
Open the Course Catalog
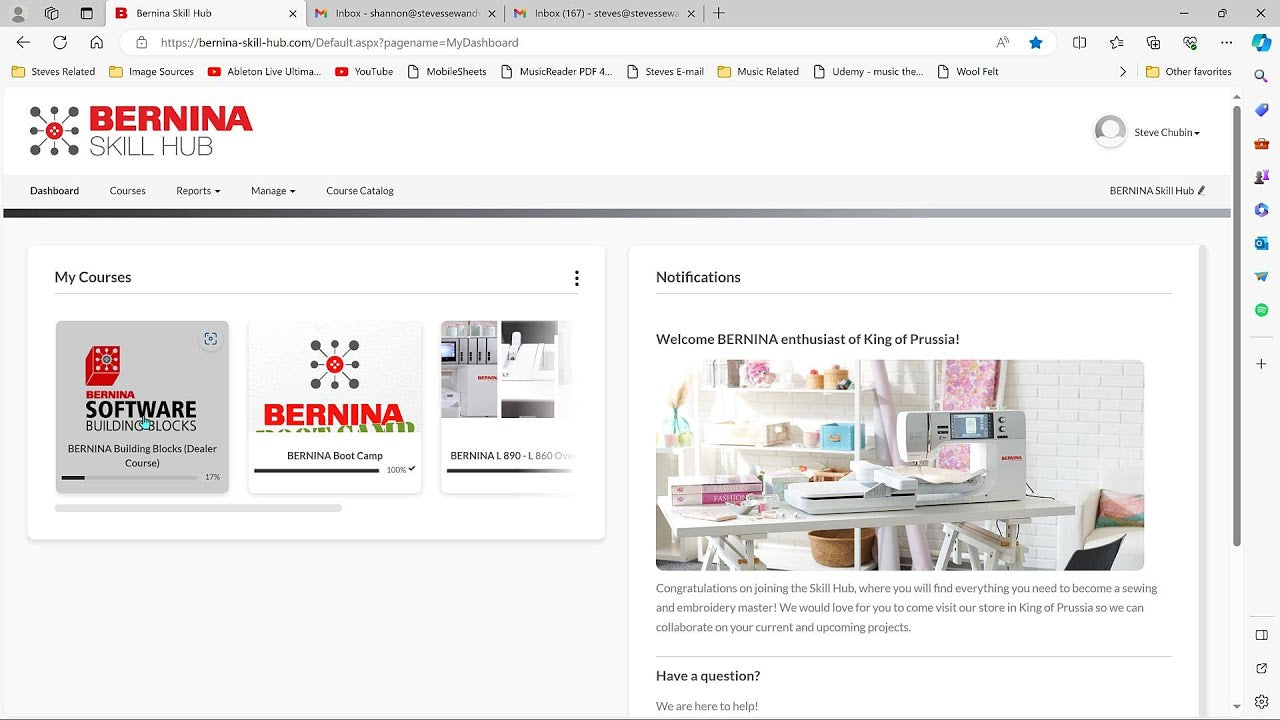pos(359,190)
